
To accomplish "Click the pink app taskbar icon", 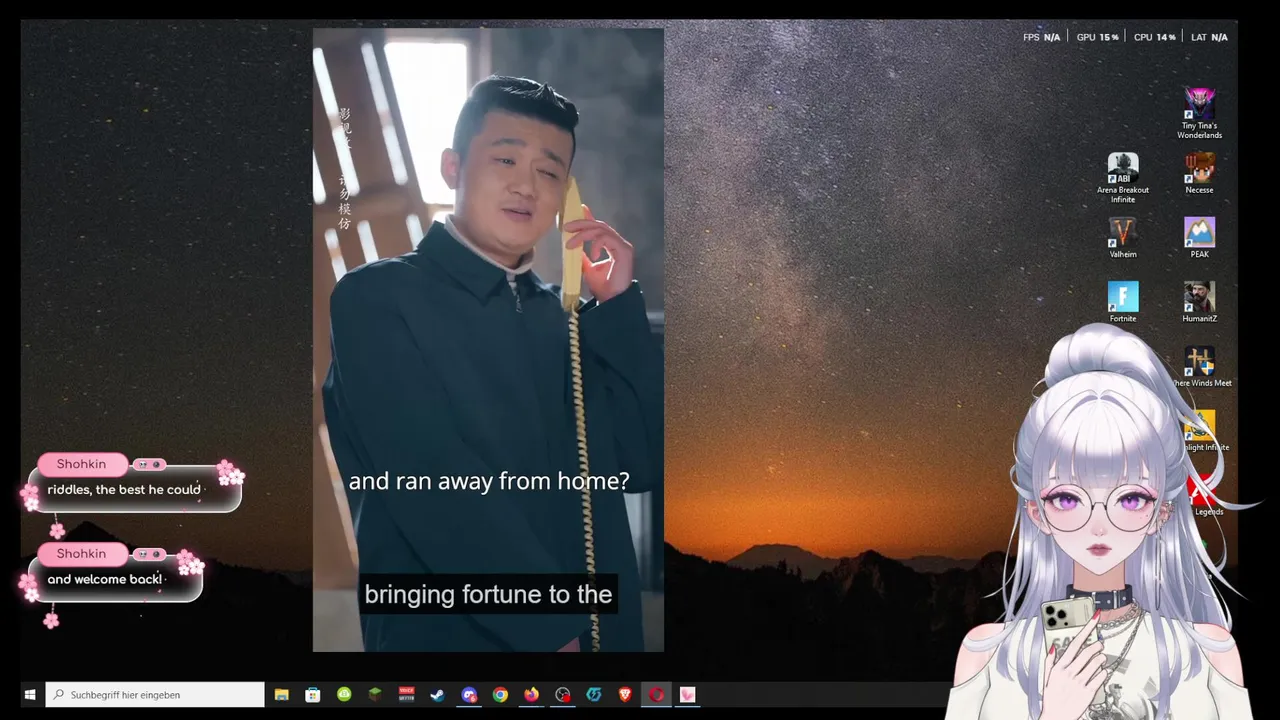I will point(687,695).
